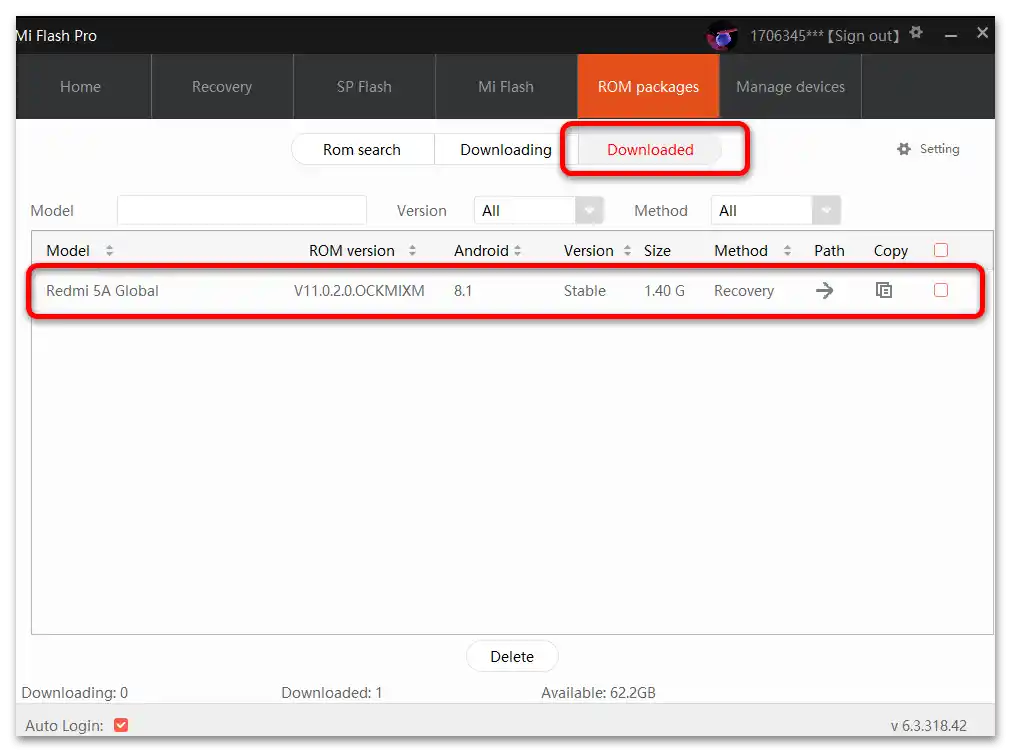The height and width of the screenshot is (752, 1011).
Task: Click the Path column header
Action: click(829, 251)
